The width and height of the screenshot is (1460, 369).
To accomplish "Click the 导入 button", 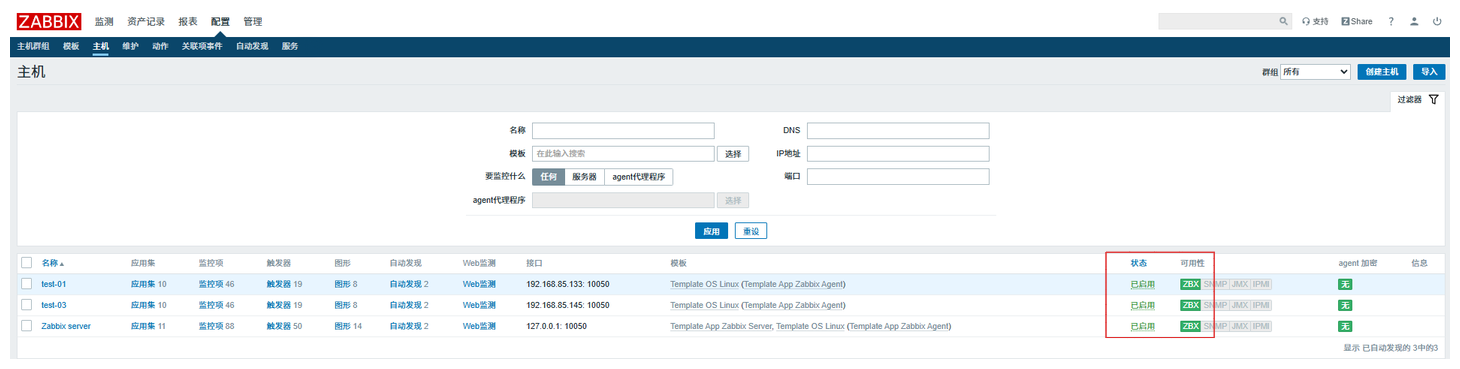I will (1429, 72).
